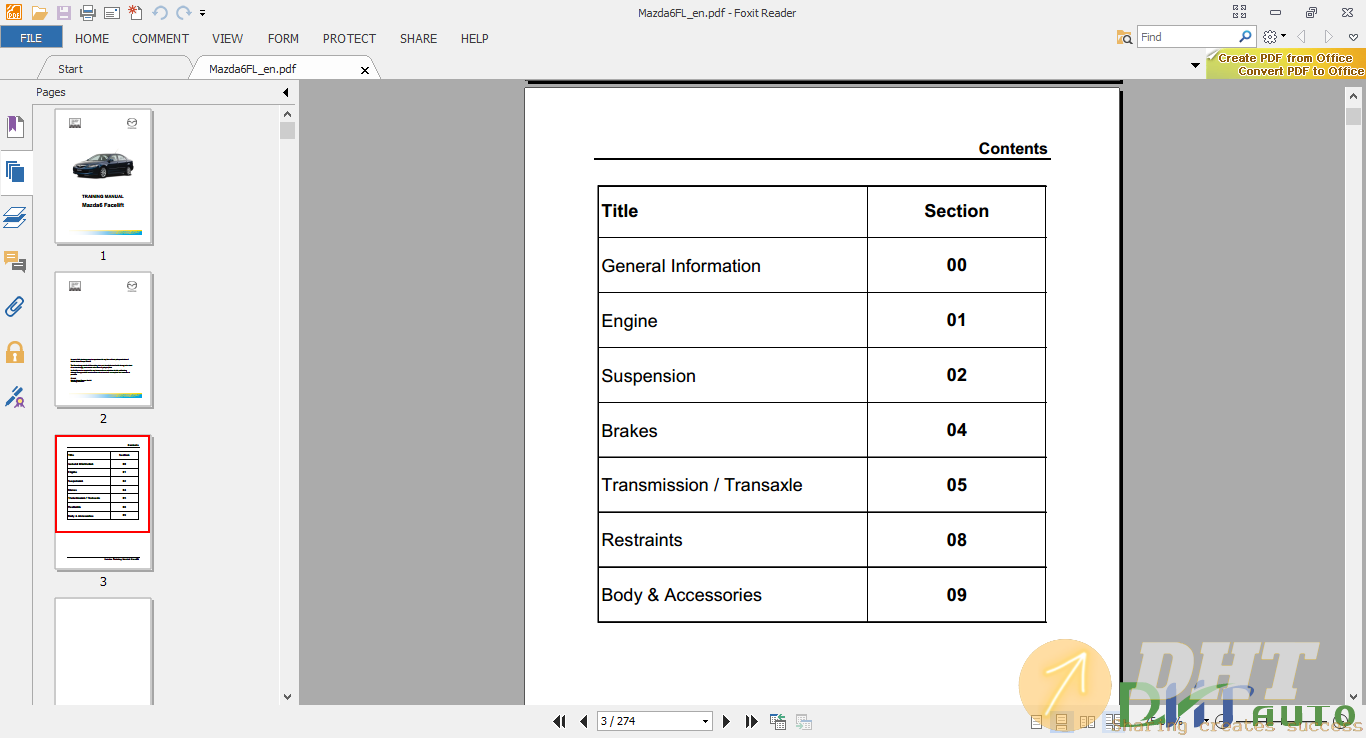
Task: Open the Attachments paperclip panel
Action: pyautogui.click(x=15, y=307)
